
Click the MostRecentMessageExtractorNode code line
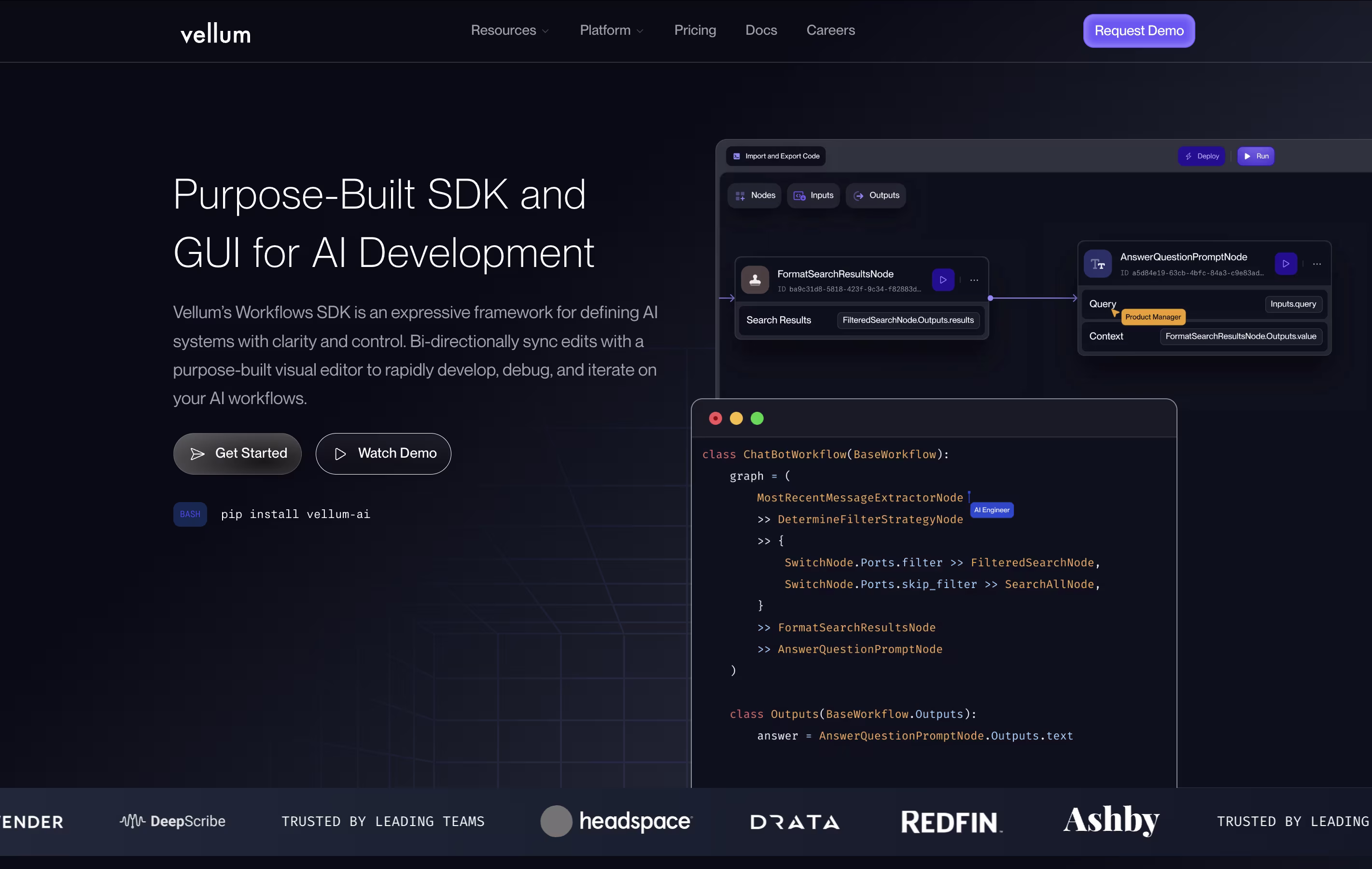[x=859, y=498]
